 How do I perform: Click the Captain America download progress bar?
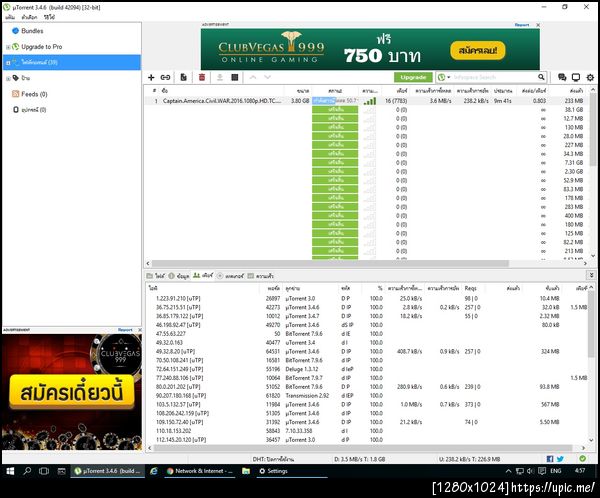pos(335,101)
